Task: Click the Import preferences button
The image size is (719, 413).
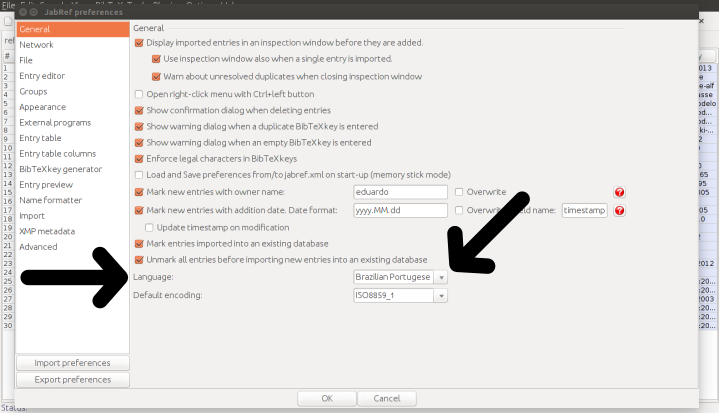Action: (73, 363)
